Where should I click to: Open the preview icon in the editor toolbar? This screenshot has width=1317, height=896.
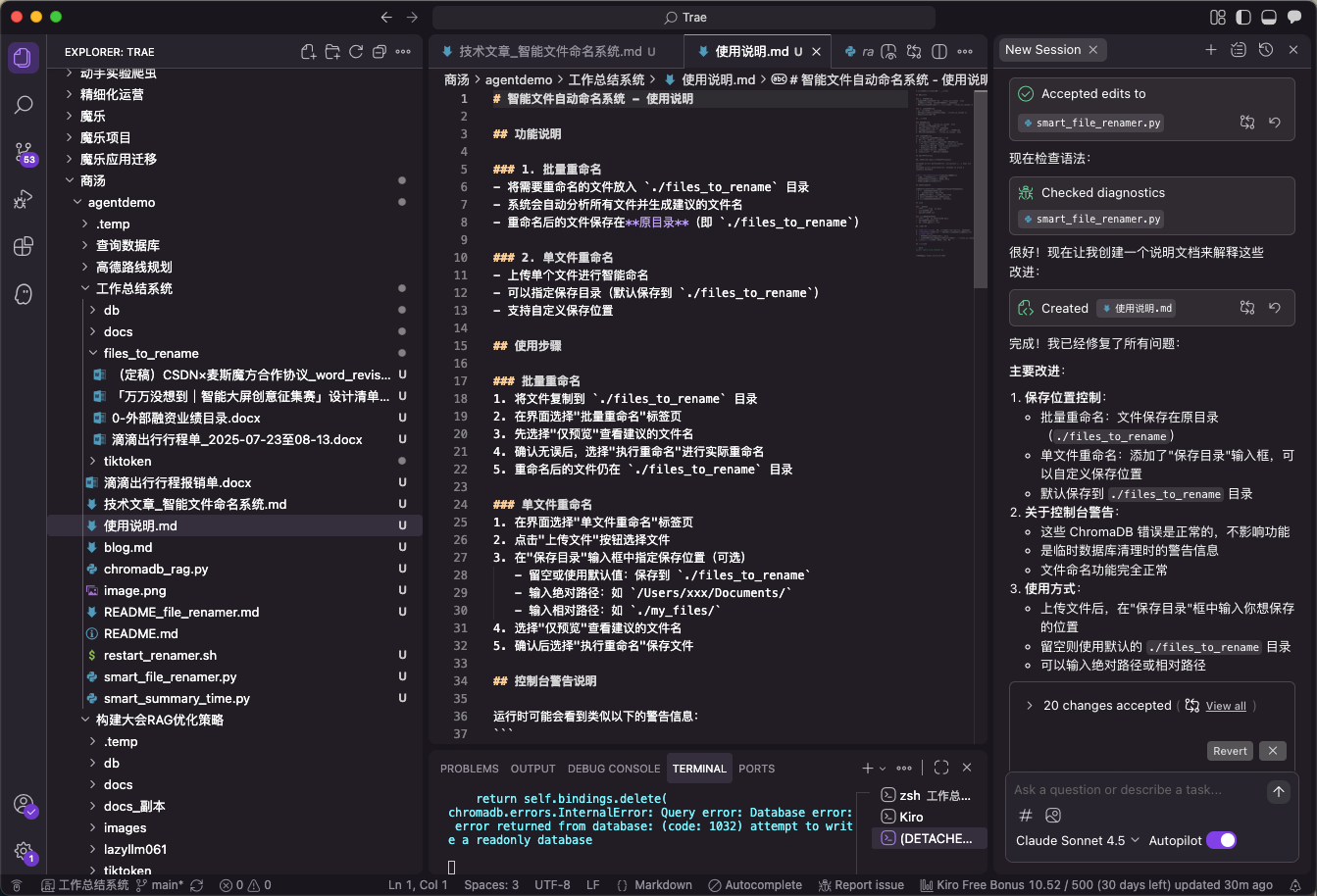pos(888,52)
